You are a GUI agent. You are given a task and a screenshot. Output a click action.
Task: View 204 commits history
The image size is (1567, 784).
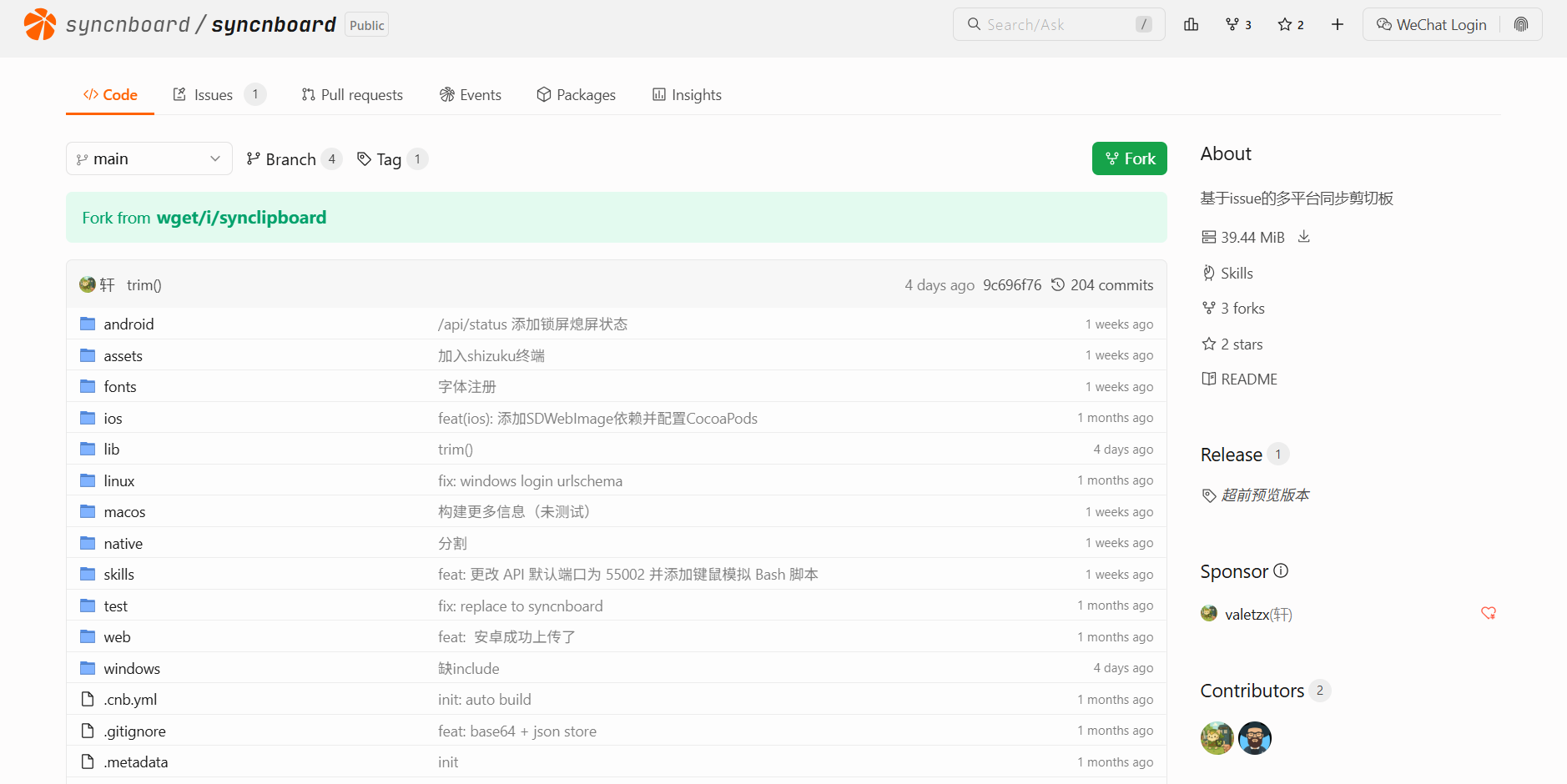1102,284
